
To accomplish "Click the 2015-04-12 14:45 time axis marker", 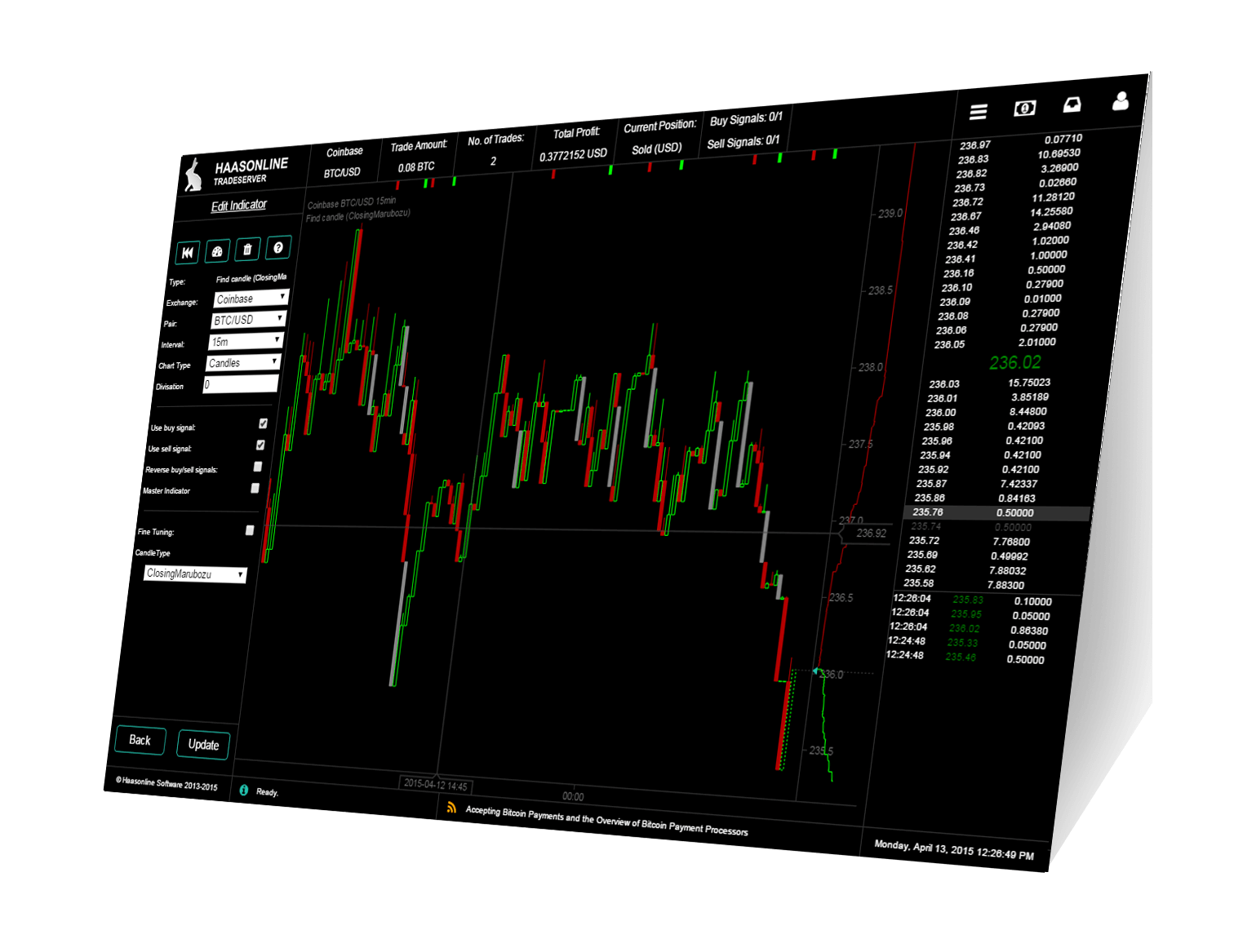I will click(436, 785).
